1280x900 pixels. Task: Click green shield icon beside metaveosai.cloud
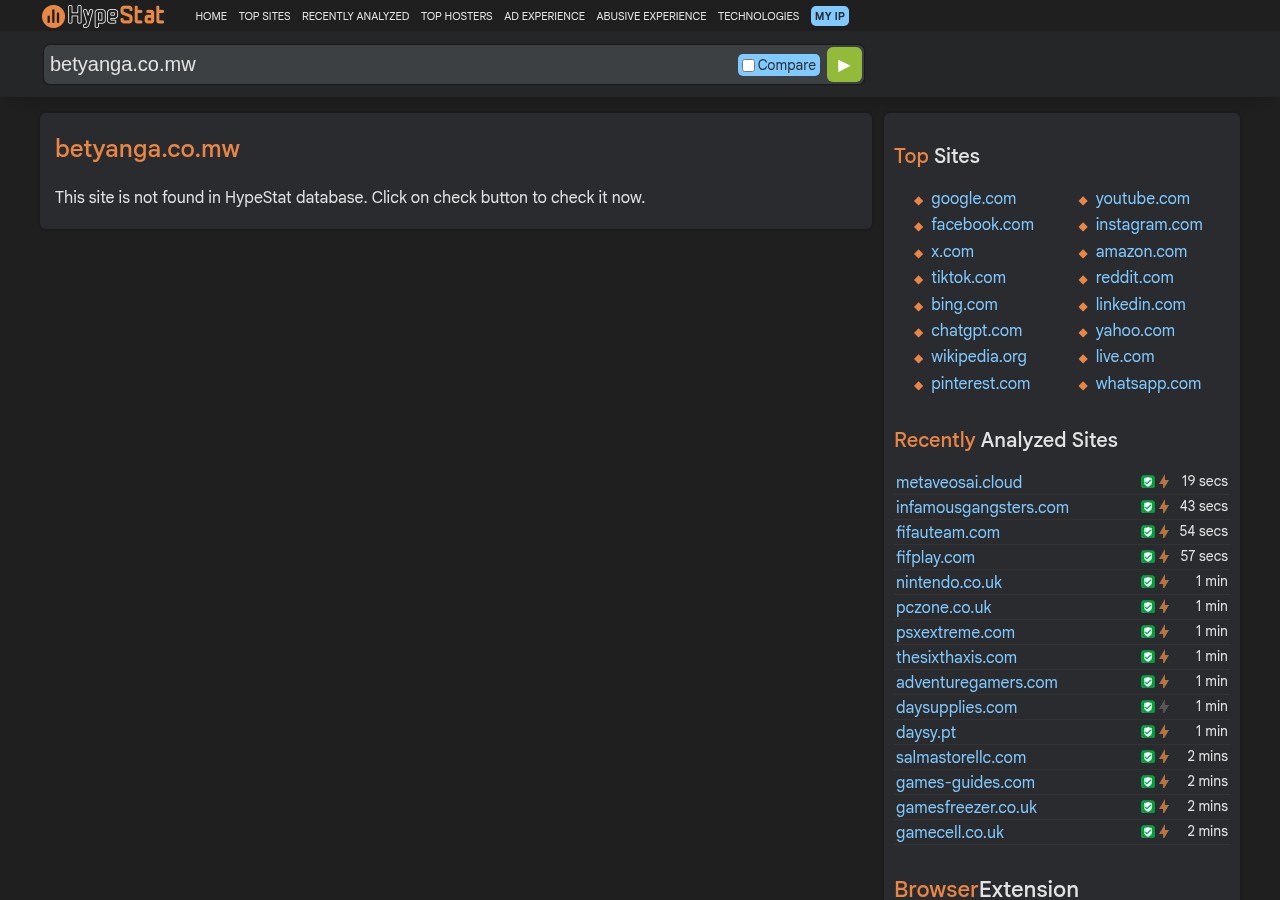click(x=1148, y=482)
